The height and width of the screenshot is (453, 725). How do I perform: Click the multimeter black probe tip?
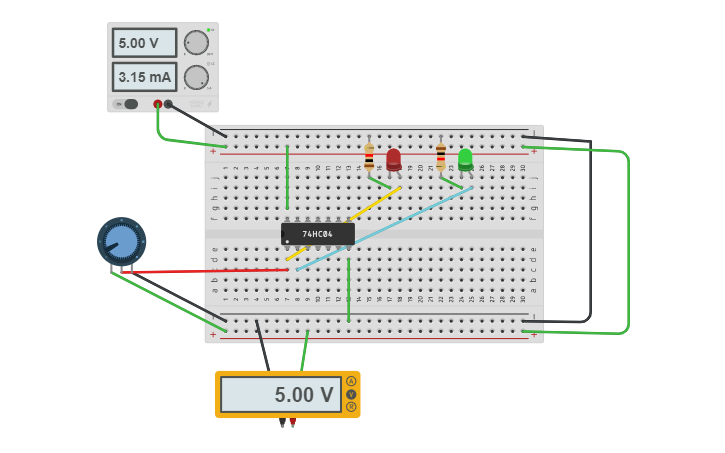pyautogui.click(x=282, y=422)
